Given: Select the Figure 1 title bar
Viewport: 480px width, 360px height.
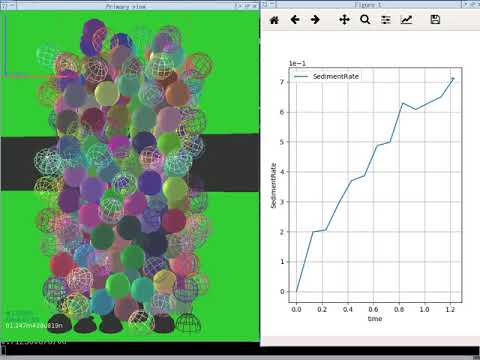Looking at the screenshot, I should [x=368, y=5].
